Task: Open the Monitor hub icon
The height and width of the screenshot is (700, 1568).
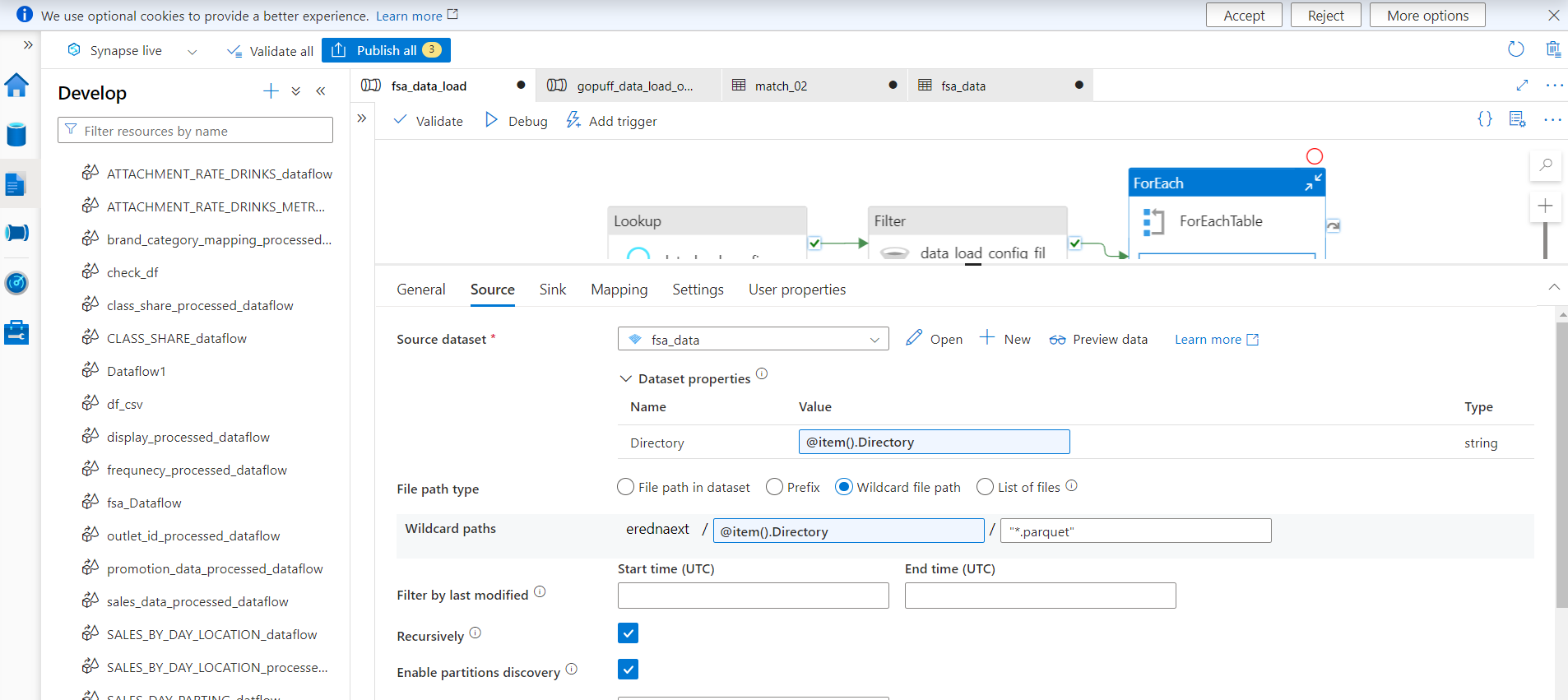Action: tap(16, 283)
